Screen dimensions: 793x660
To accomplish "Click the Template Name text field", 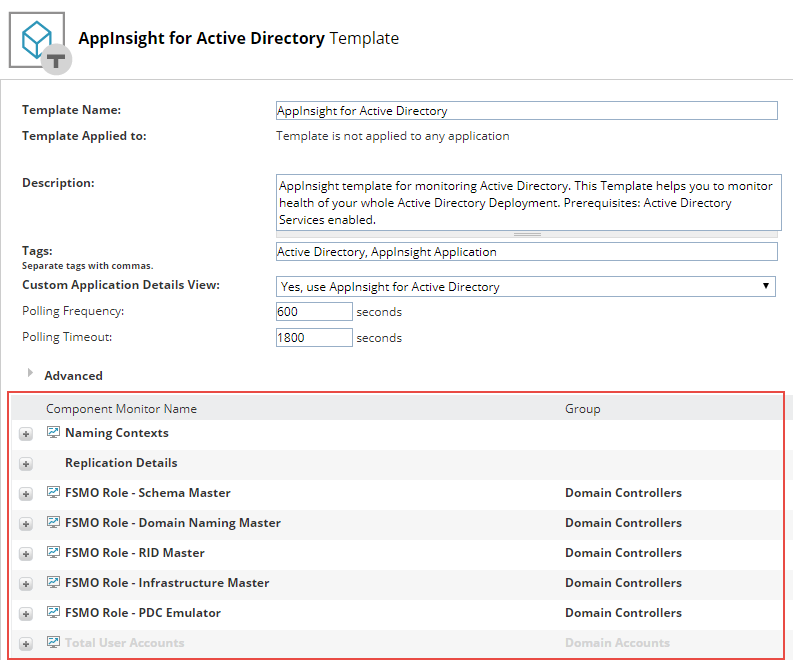I will click(x=526, y=111).
